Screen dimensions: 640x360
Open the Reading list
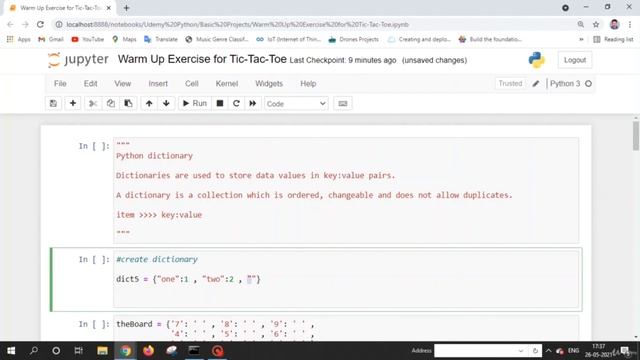pyautogui.click(x=613, y=39)
